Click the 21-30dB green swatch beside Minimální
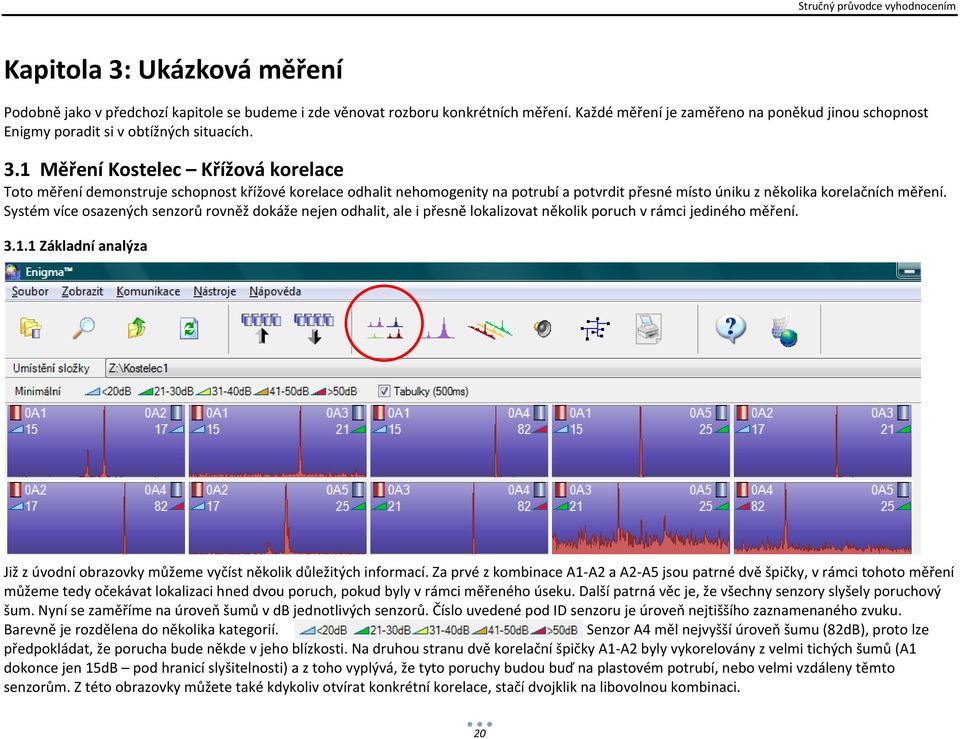The height and width of the screenshot is (739, 960). (146, 391)
